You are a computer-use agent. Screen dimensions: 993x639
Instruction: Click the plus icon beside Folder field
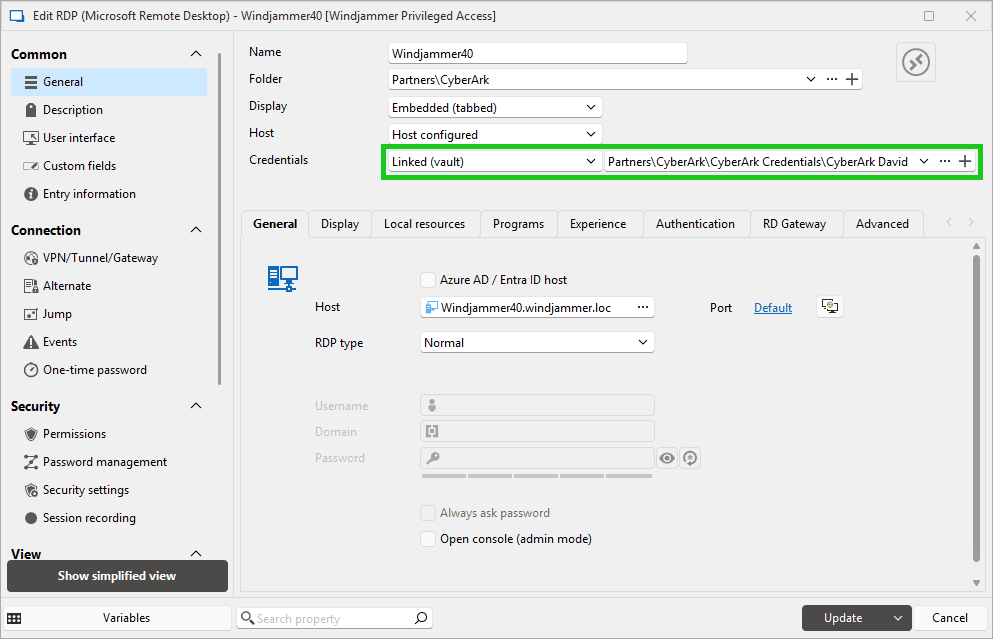tap(852, 80)
